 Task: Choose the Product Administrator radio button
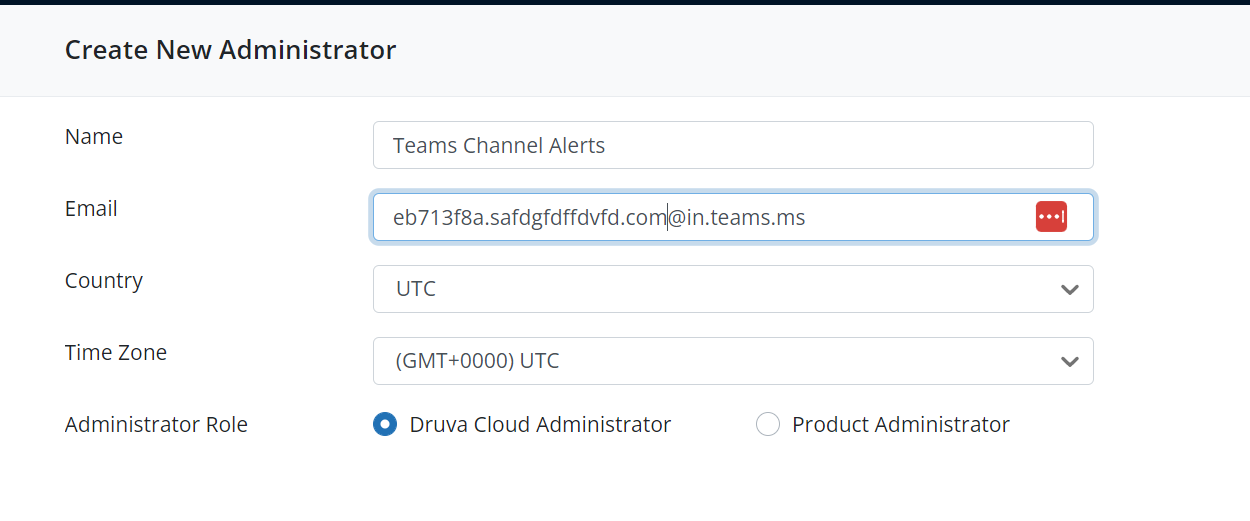(768, 425)
